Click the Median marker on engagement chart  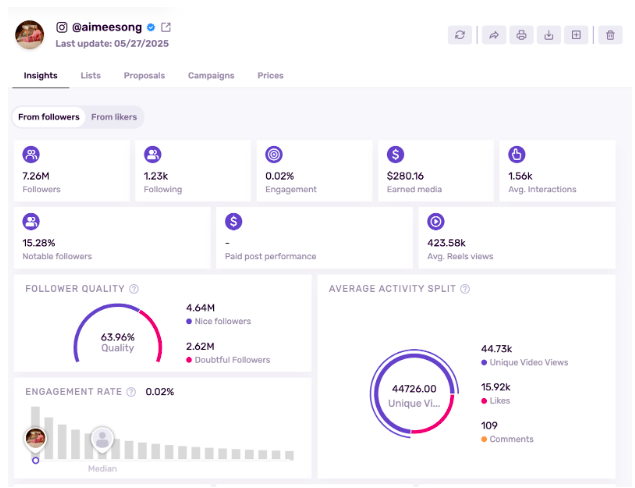coord(101,440)
